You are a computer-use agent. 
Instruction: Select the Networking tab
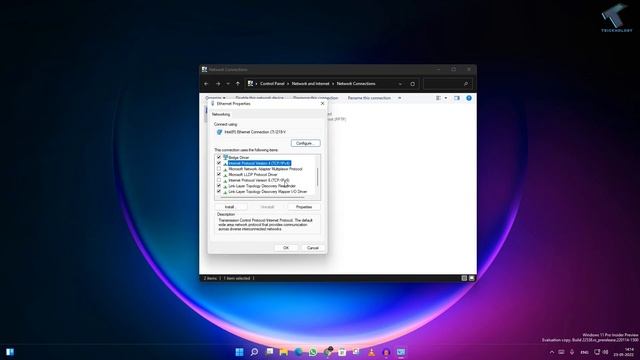221,114
